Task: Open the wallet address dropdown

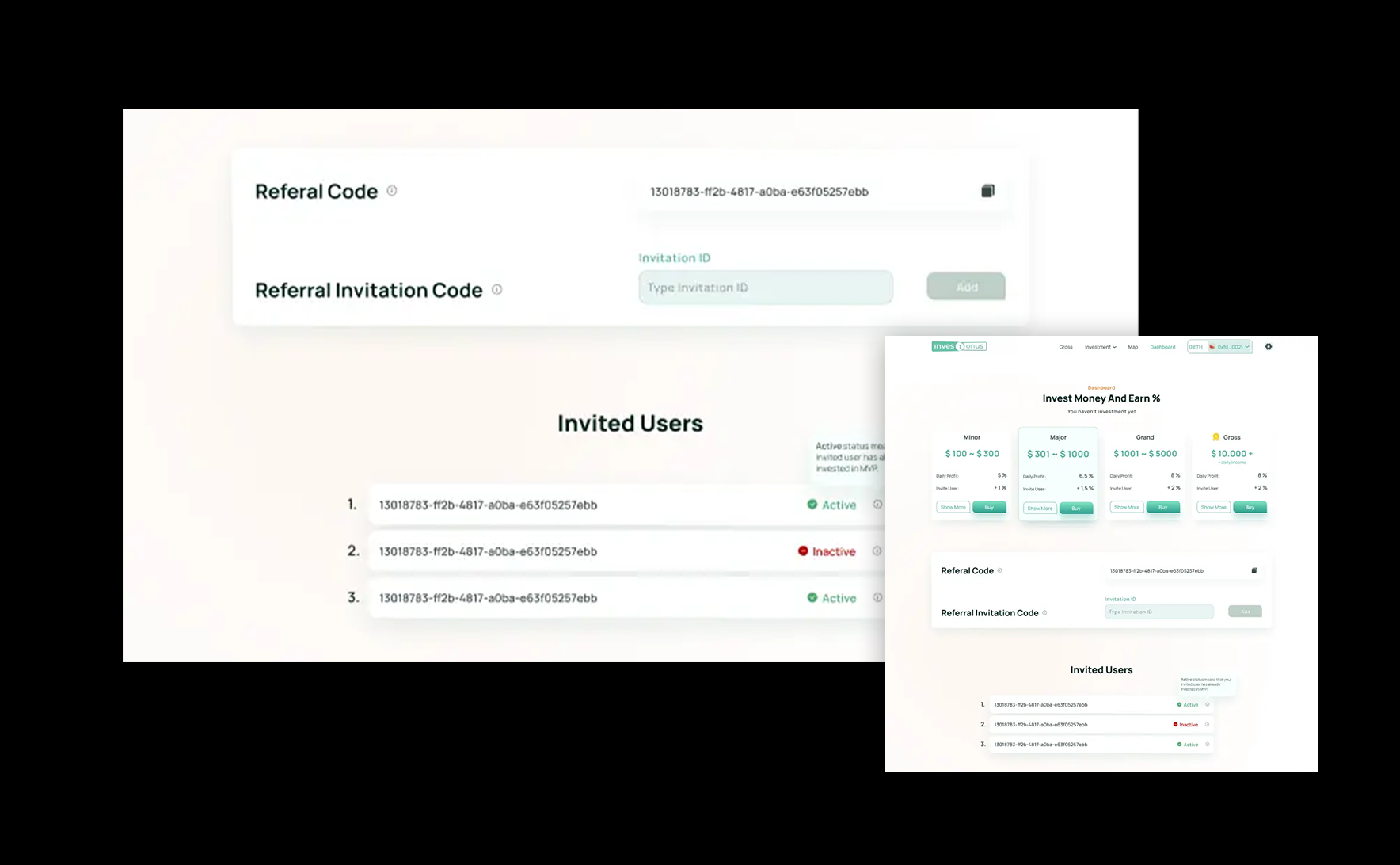Action: pos(1229,347)
